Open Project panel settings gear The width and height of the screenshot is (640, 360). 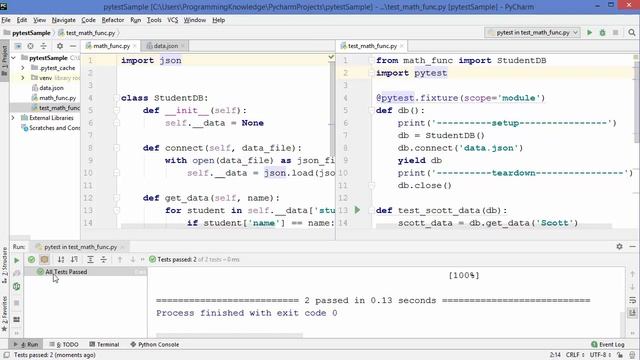60,46
